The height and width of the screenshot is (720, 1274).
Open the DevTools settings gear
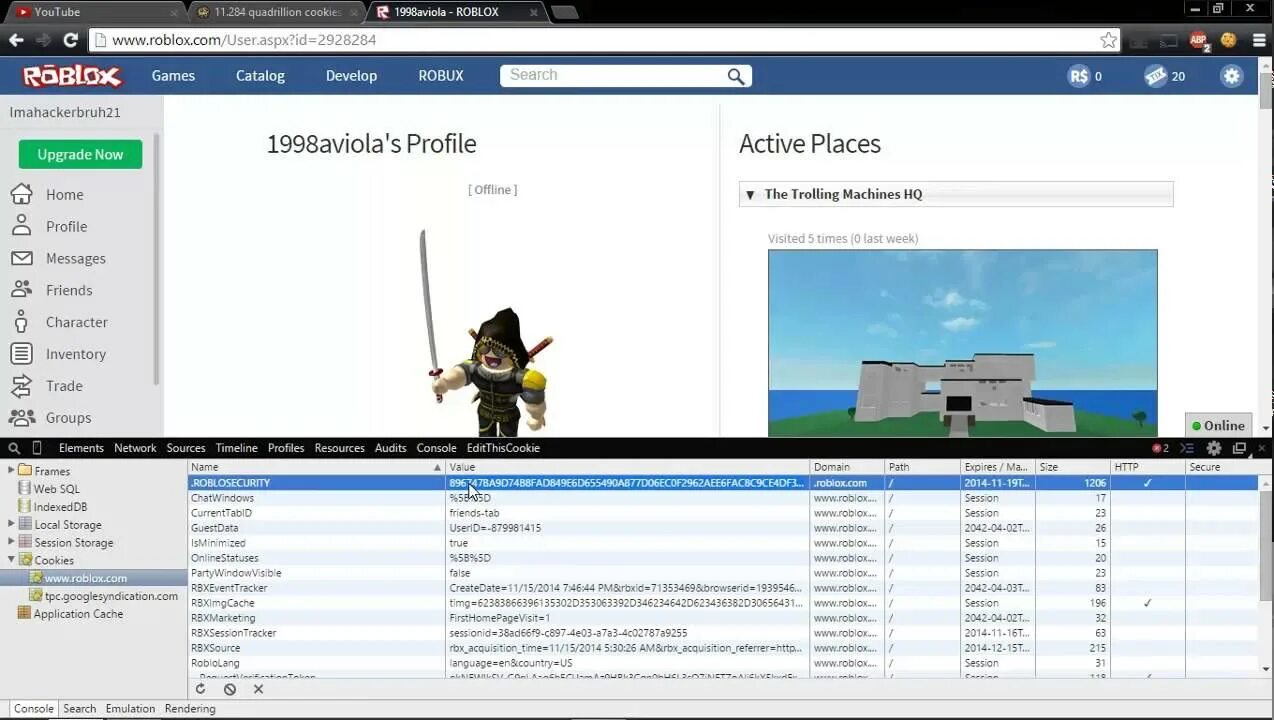(x=1214, y=448)
